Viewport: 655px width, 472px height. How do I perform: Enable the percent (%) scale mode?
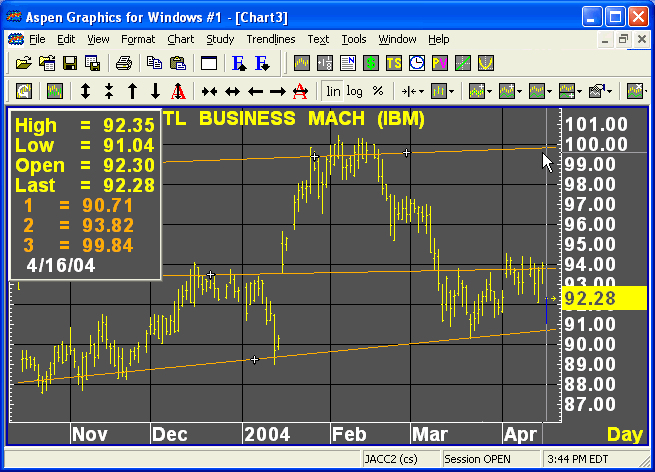377,91
